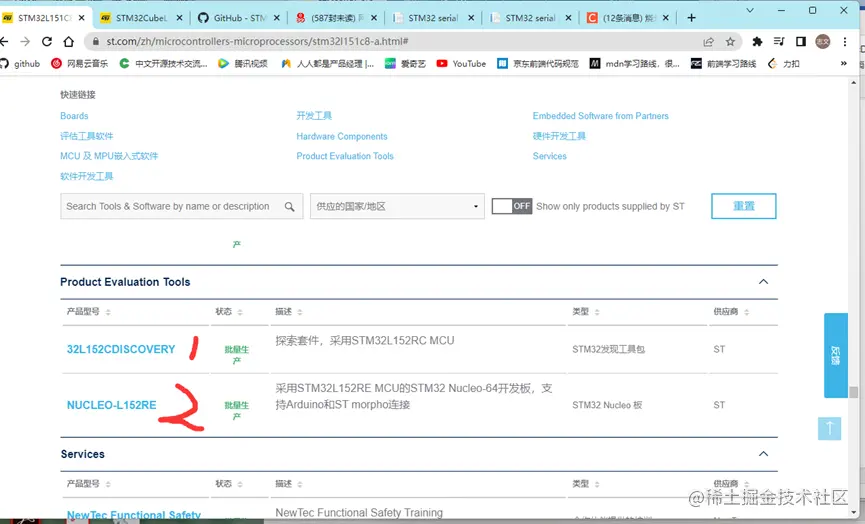
Task: Open Embedded Software from Partners link
Action: click(600, 116)
